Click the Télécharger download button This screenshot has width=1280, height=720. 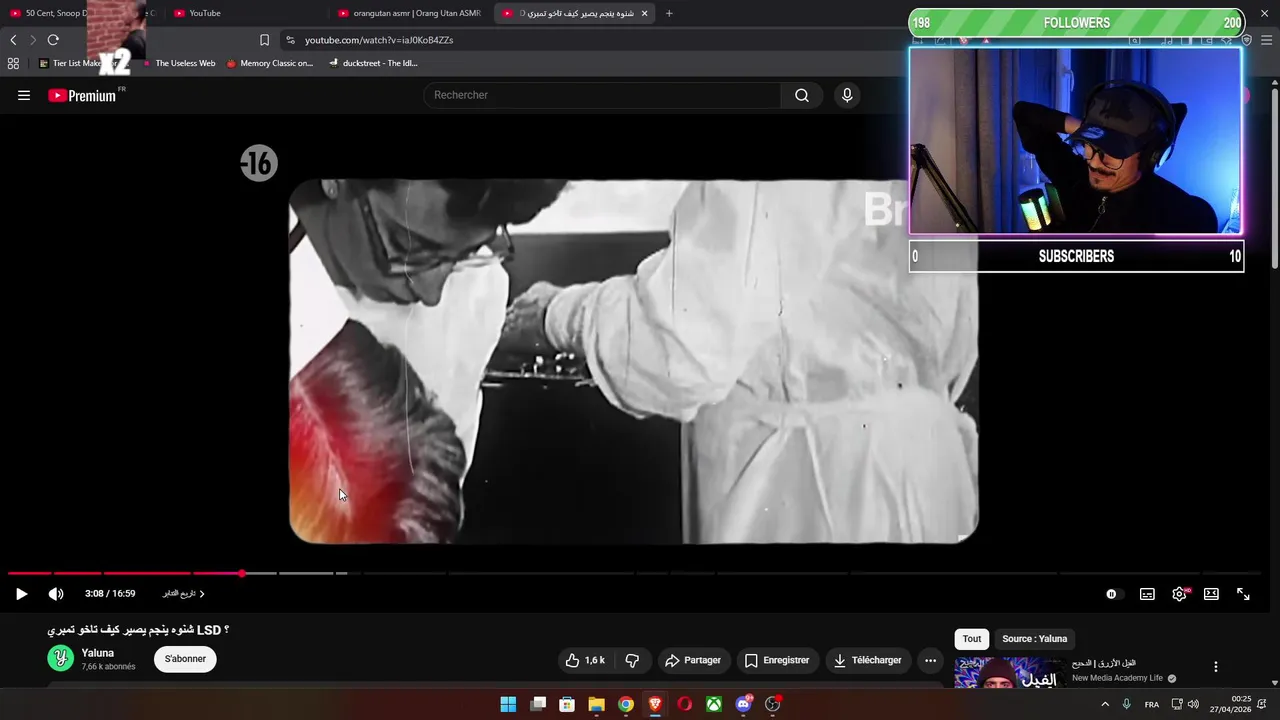tap(868, 660)
